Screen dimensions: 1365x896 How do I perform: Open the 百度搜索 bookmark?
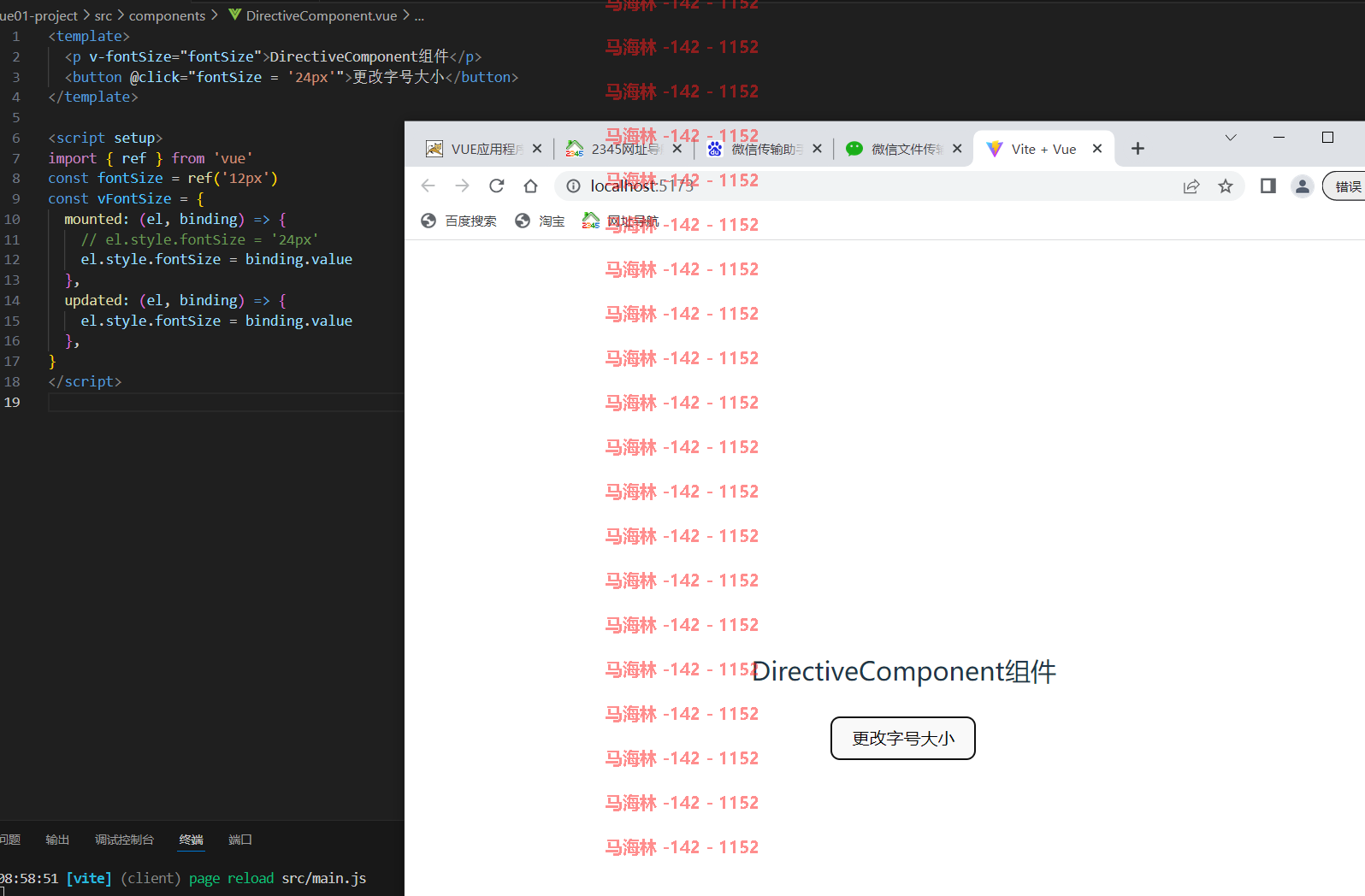coord(458,221)
